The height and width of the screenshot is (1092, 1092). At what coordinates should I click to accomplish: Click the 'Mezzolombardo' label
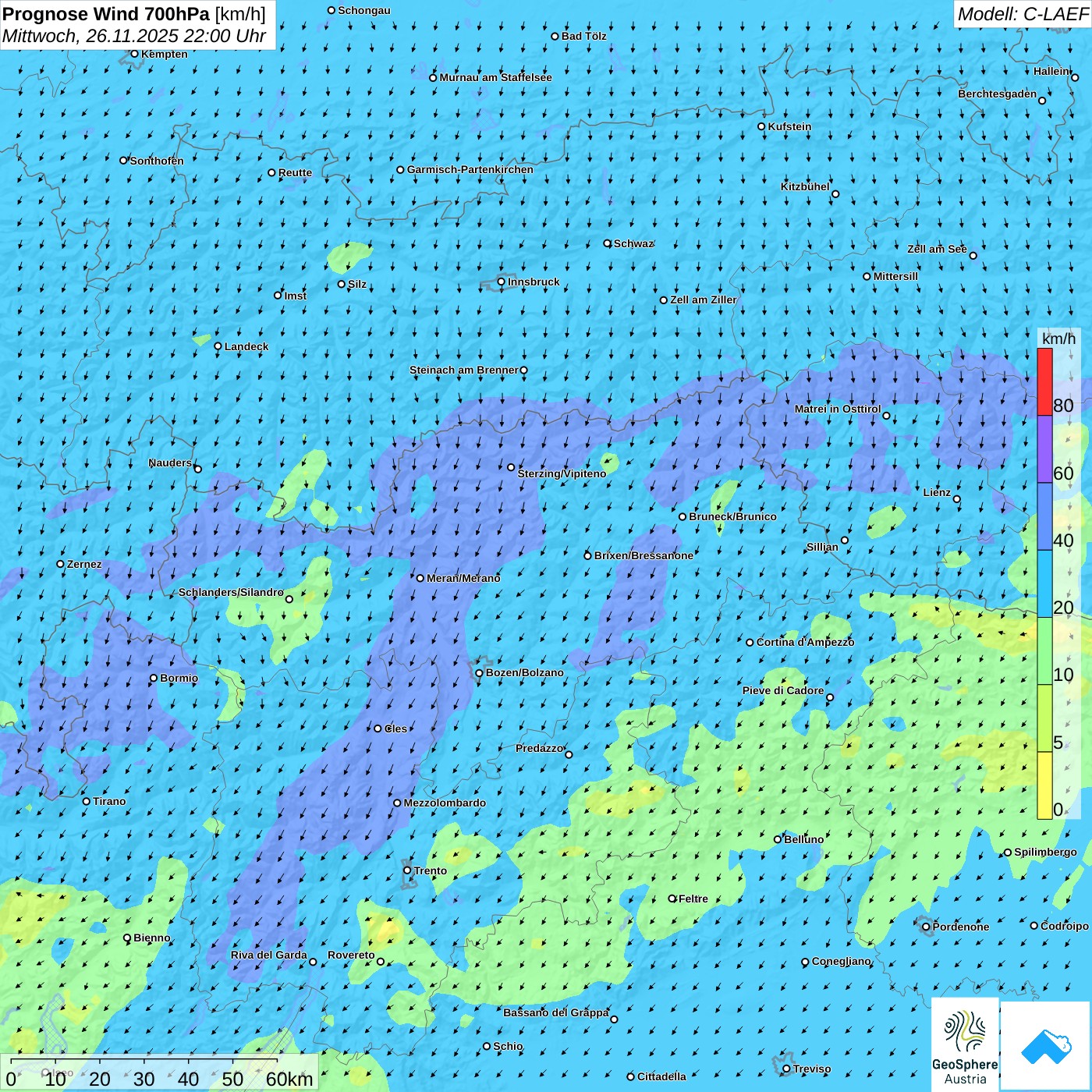point(445,803)
